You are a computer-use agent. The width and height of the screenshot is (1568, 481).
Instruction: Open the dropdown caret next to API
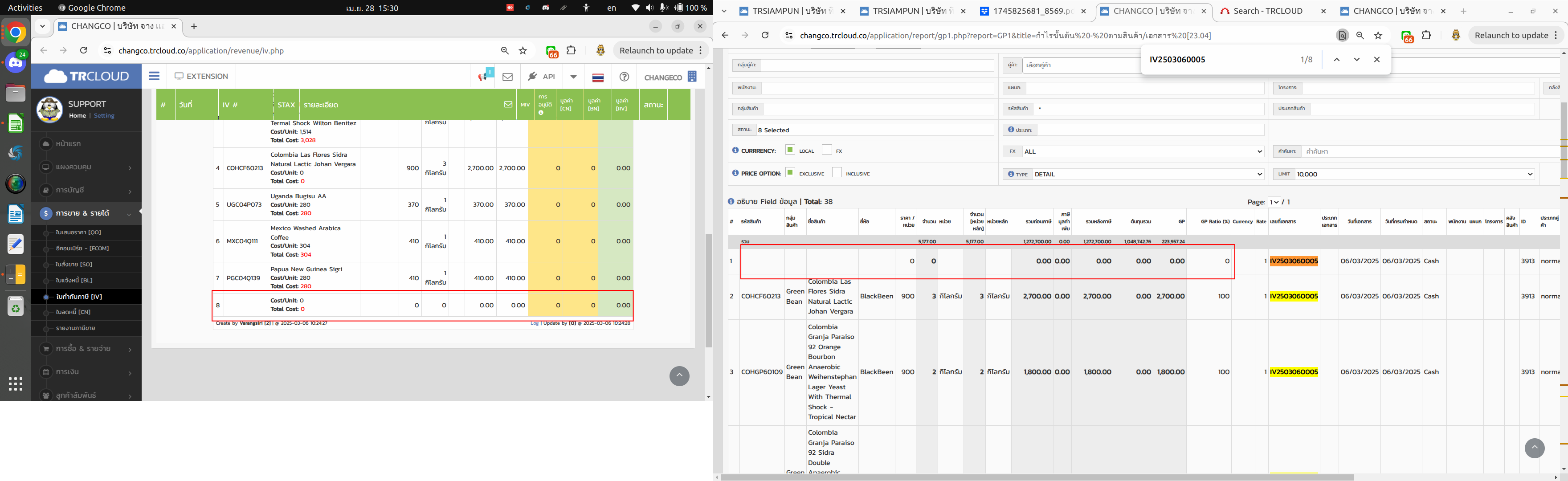pyautogui.click(x=573, y=77)
